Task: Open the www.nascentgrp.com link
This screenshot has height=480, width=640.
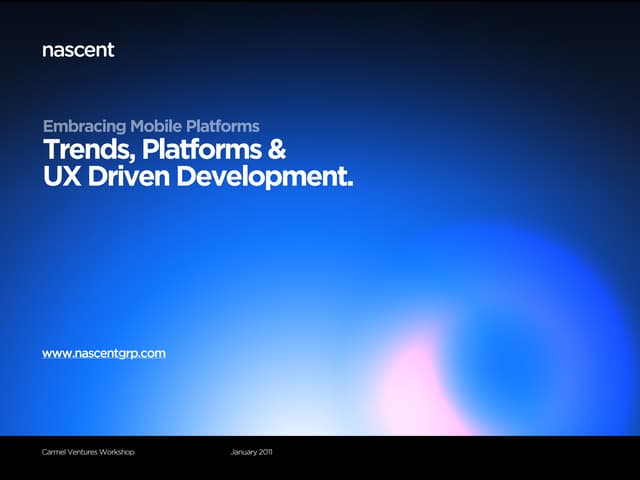Action: click(x=104, y=354)
